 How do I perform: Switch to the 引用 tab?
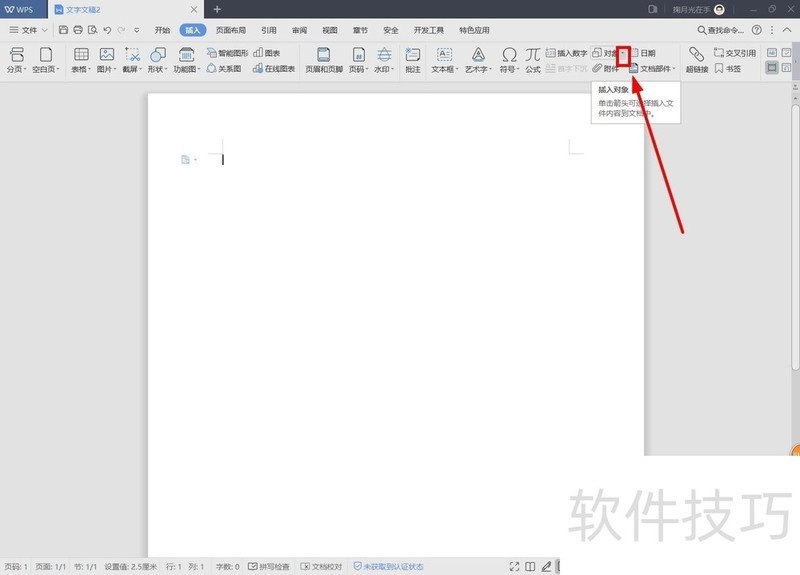[x=269, y=30]
